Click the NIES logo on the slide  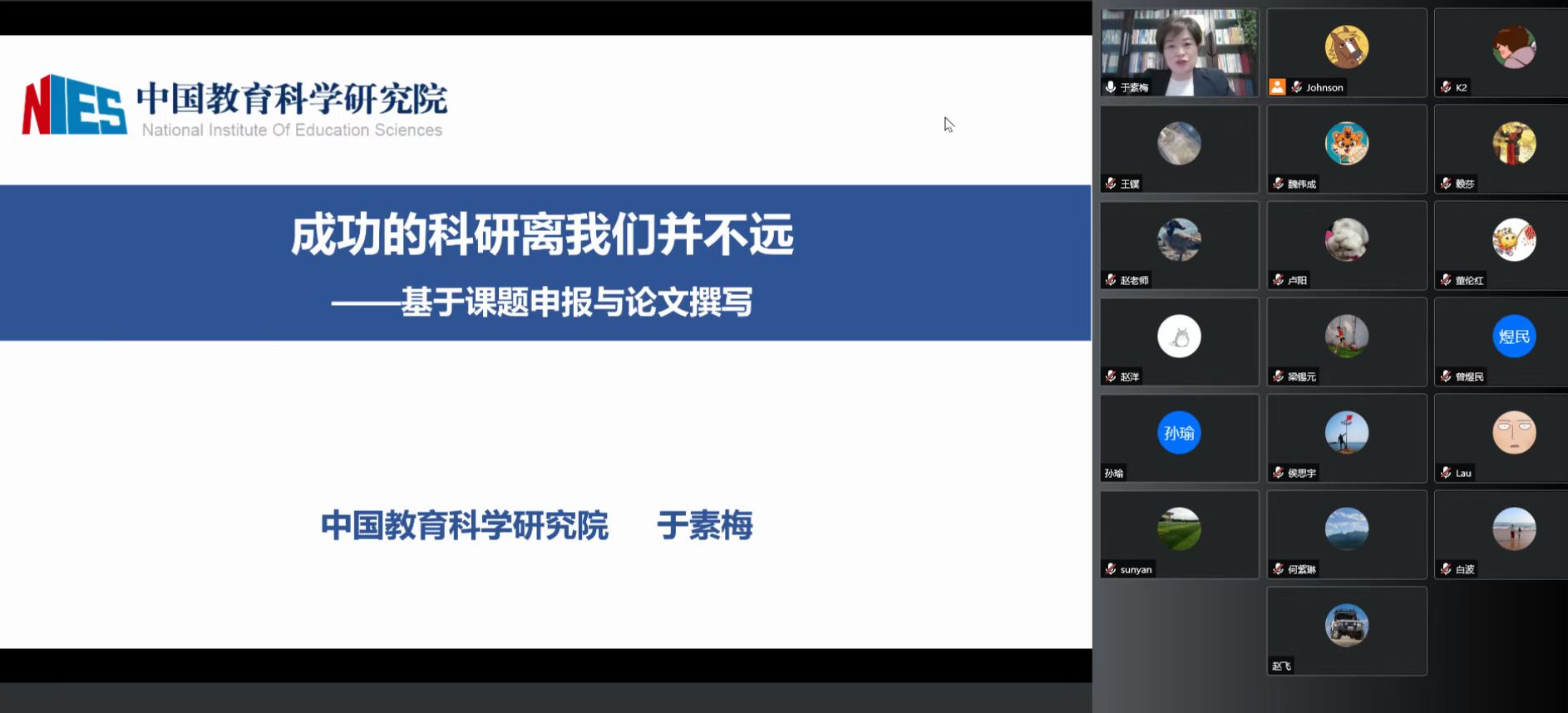[73, 105]
